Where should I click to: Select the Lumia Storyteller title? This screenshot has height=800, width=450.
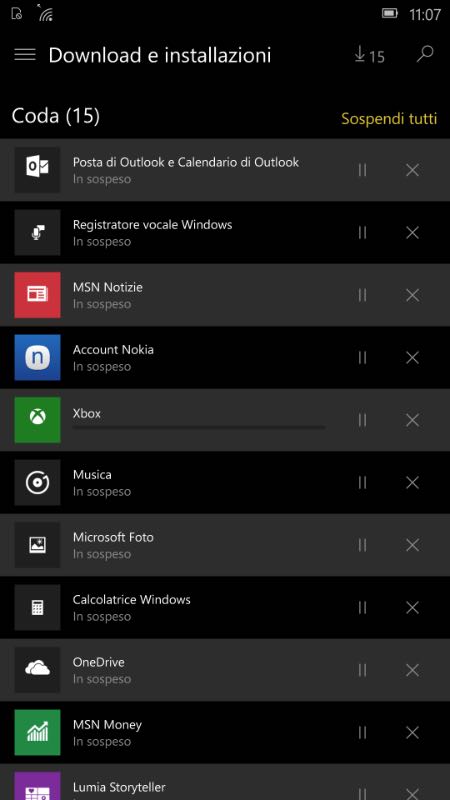(119, 788)
